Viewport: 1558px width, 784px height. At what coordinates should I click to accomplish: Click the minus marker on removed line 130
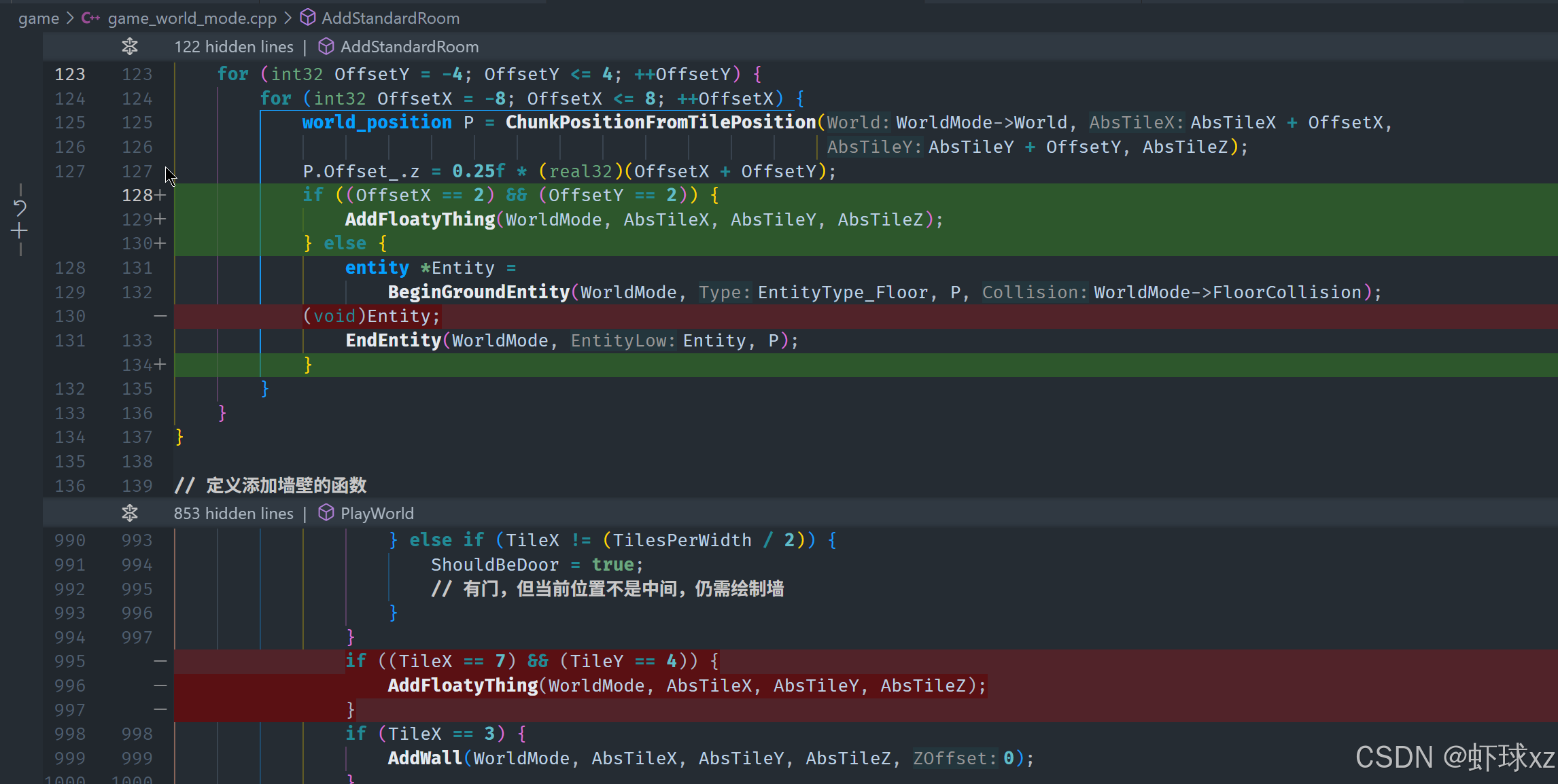point(160,317)
